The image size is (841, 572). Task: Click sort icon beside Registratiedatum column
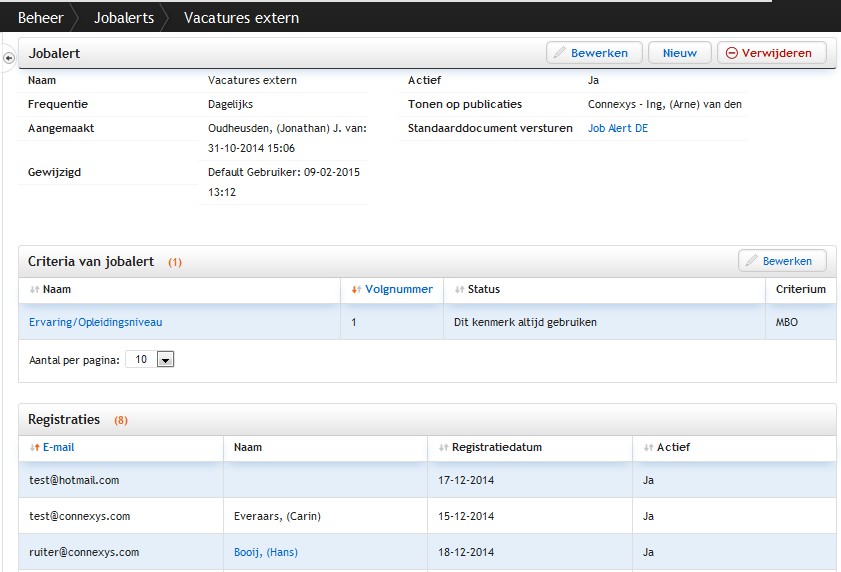point(444,448)
